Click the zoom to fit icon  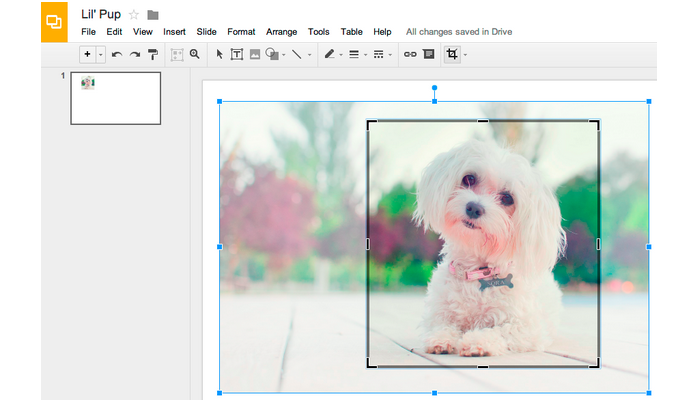point(177,55)
